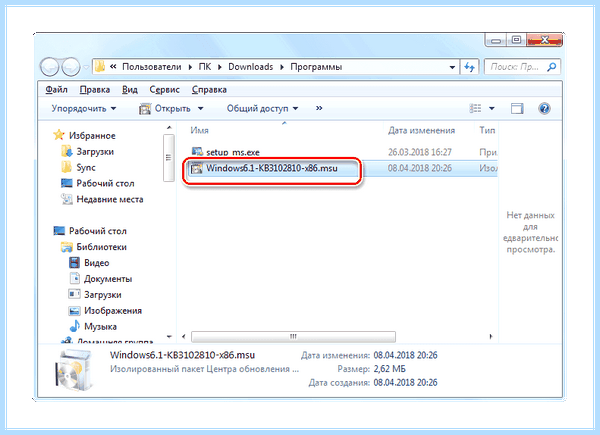600x435 pixels.
Task: Click the Музыка note icon
Action: 74,326
